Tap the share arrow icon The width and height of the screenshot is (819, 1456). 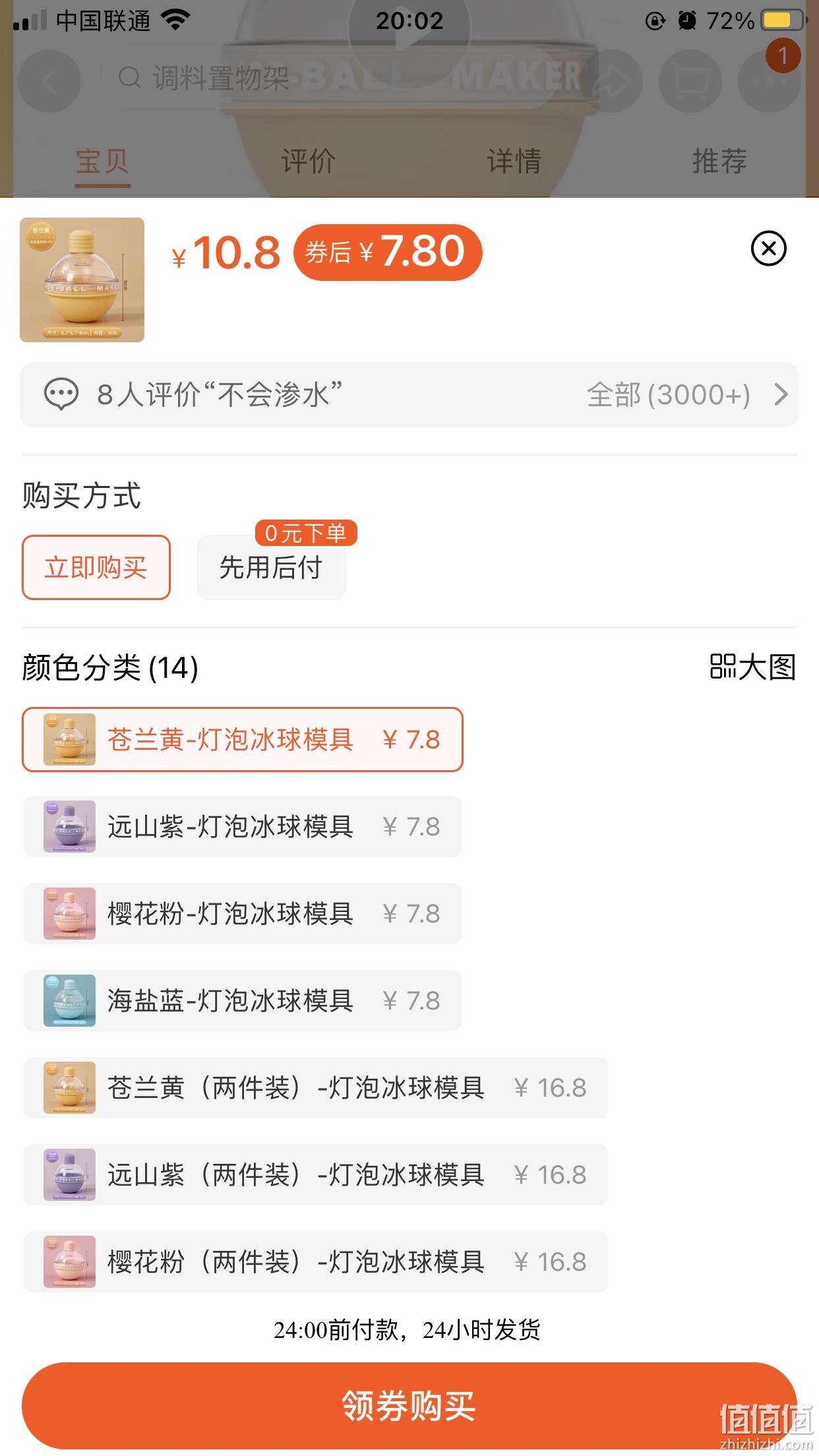point(611,81)
